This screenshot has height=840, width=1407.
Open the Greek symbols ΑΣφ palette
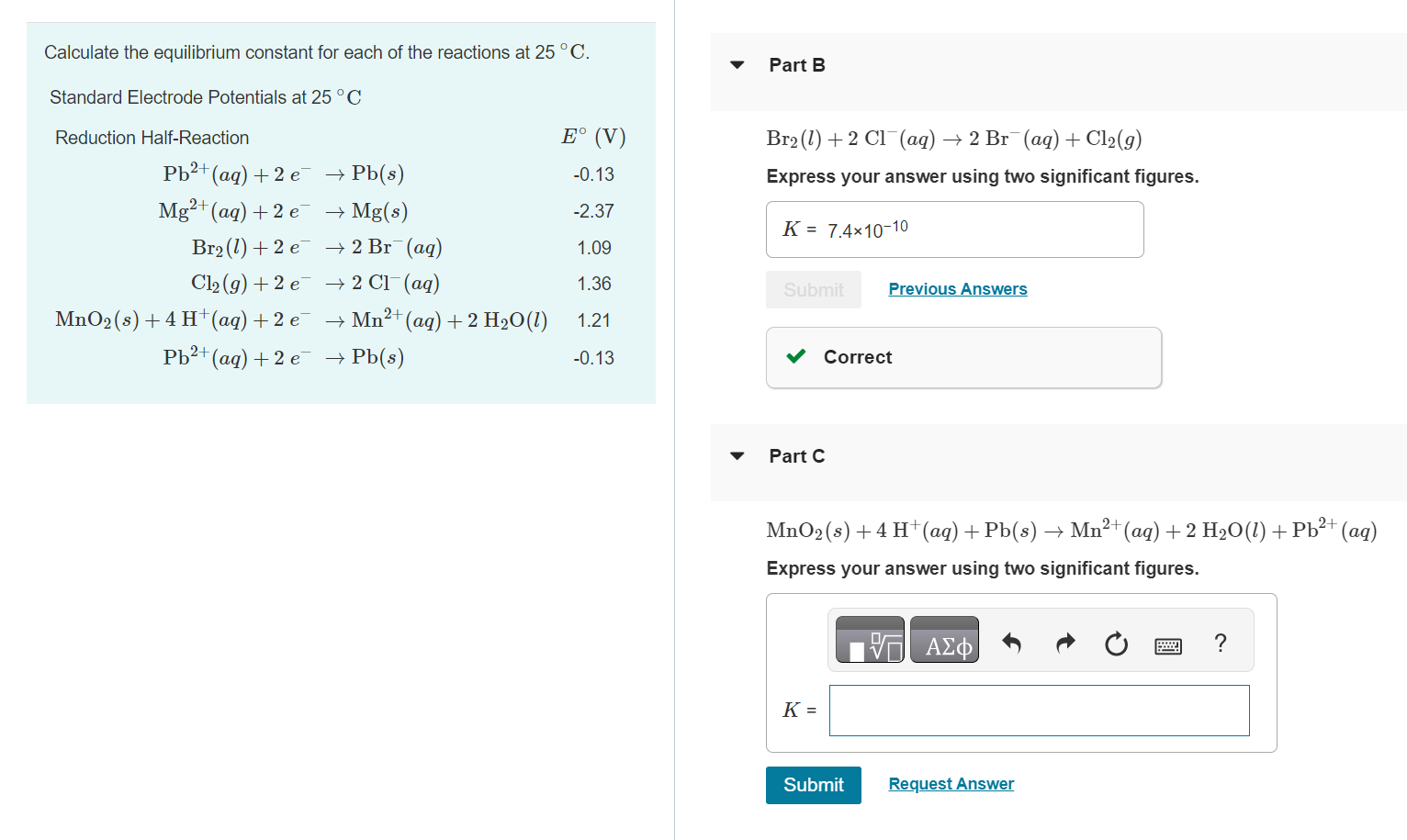944,640
